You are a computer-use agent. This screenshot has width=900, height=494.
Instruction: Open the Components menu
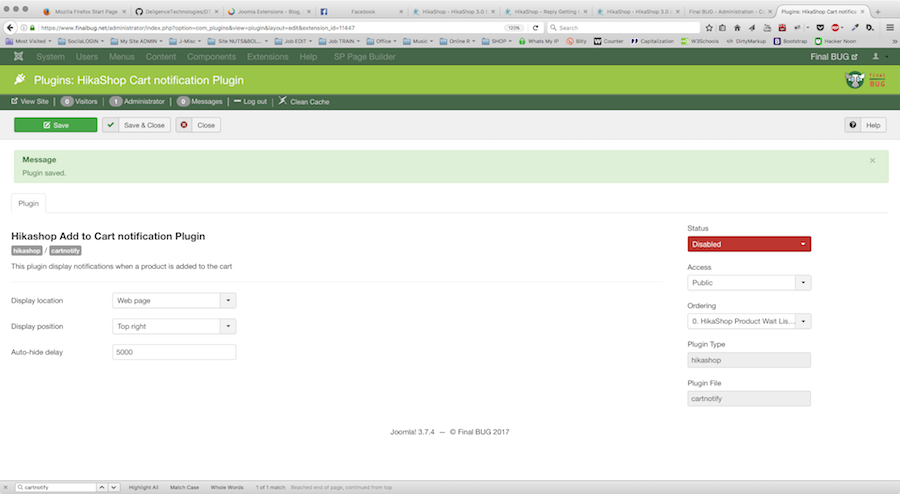(x=211, y=57)
